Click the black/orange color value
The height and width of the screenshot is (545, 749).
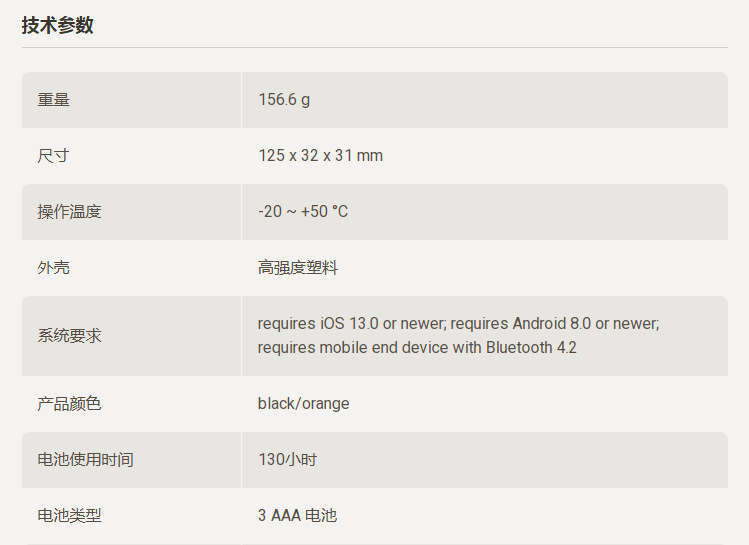tap(304, 404)
